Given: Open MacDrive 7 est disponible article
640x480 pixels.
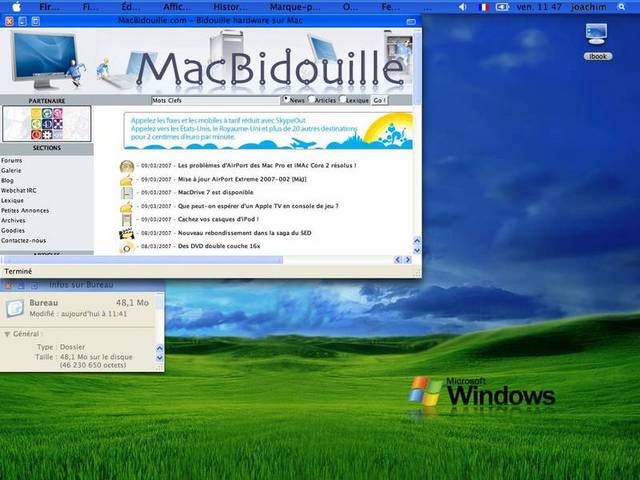Looking at the screenshot, I should pos(216,192).
